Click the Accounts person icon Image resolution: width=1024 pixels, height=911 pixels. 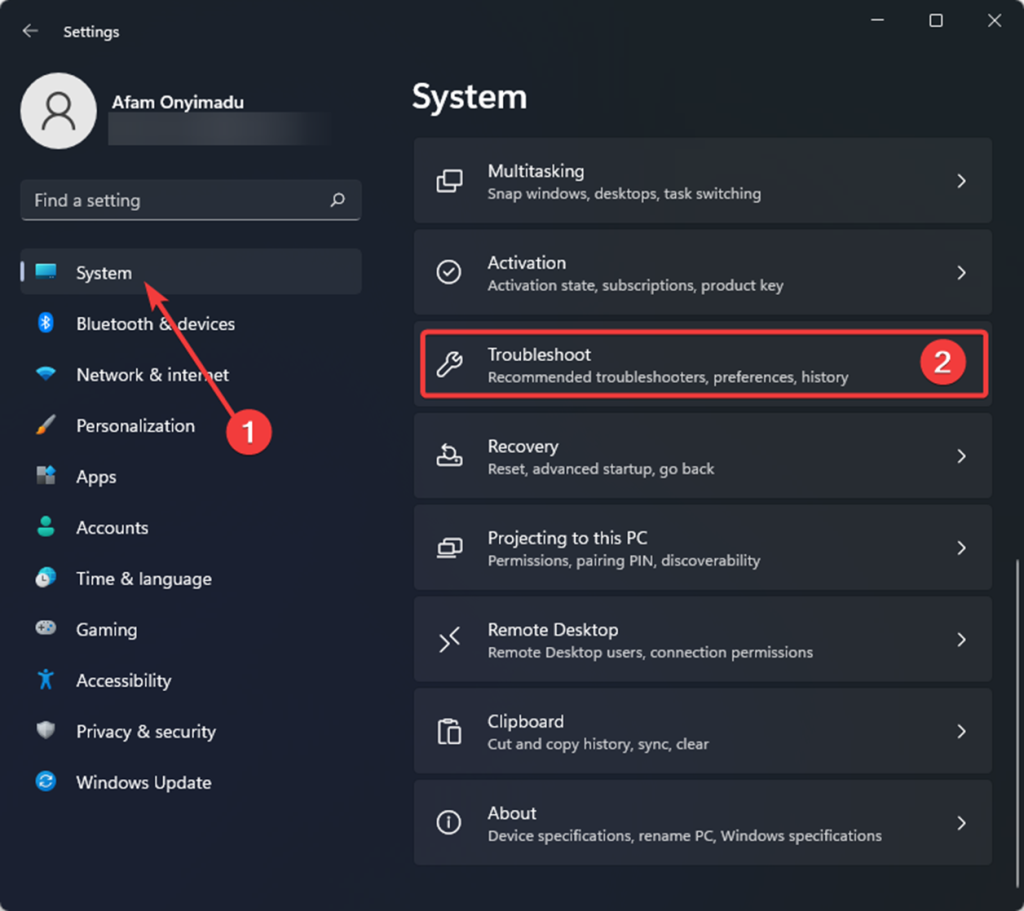[46, 526]
